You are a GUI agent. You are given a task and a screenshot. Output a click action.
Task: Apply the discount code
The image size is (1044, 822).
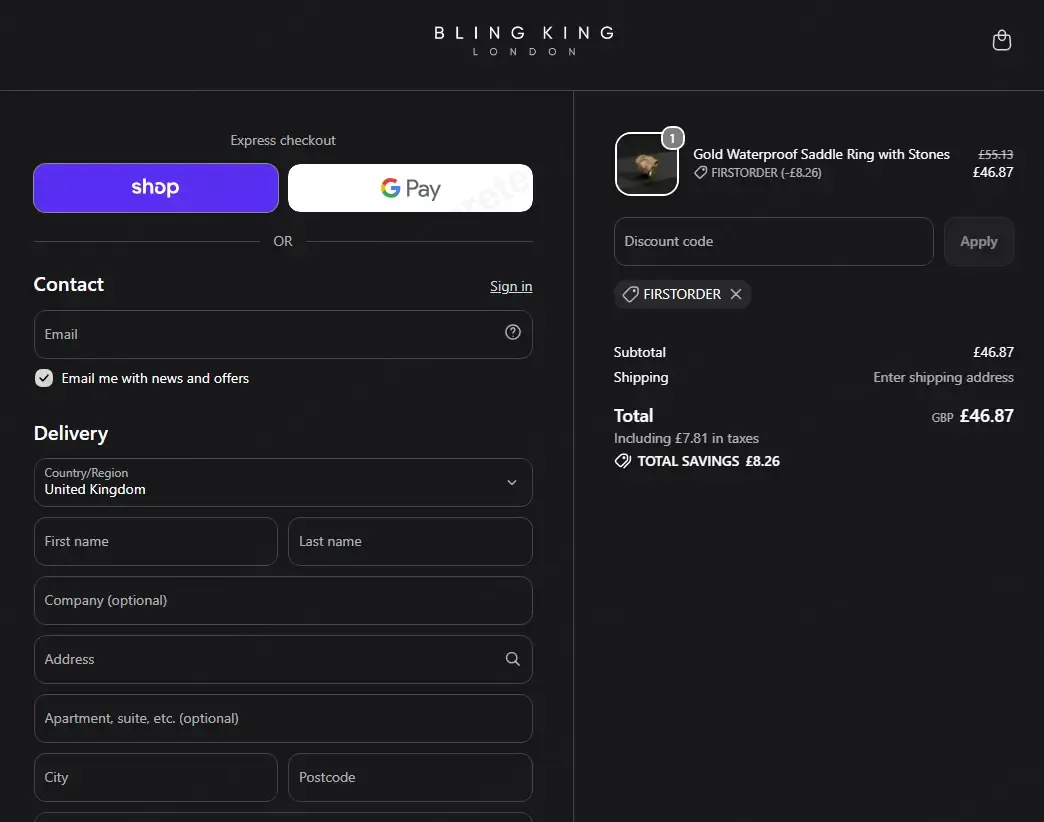point(979,242)
